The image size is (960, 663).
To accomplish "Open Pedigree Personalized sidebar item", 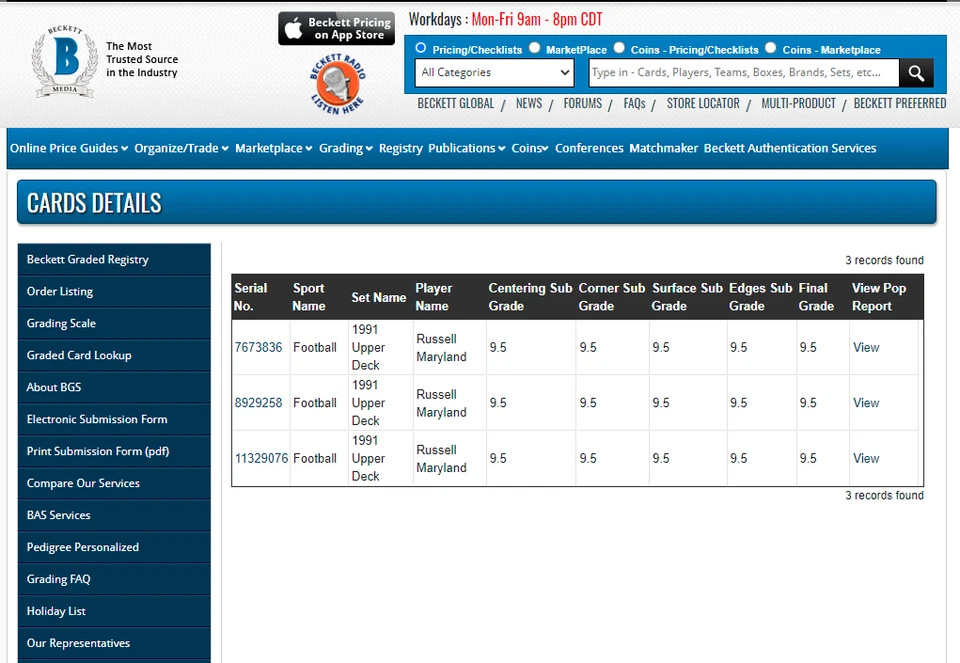I will tap(114, 547).
